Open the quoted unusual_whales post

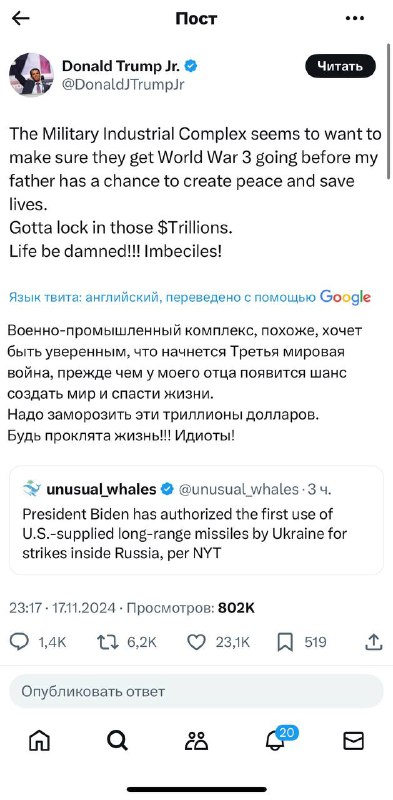[196, 520]
